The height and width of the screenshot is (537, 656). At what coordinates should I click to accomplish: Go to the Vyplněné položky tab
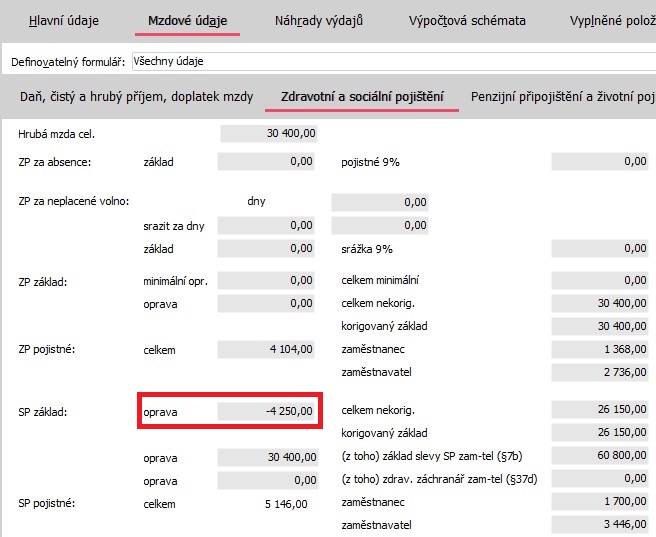pos(611,20)
